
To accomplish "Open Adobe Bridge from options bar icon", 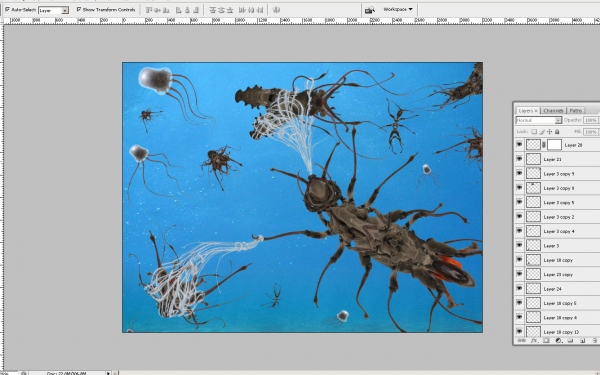I will (370, 10).
